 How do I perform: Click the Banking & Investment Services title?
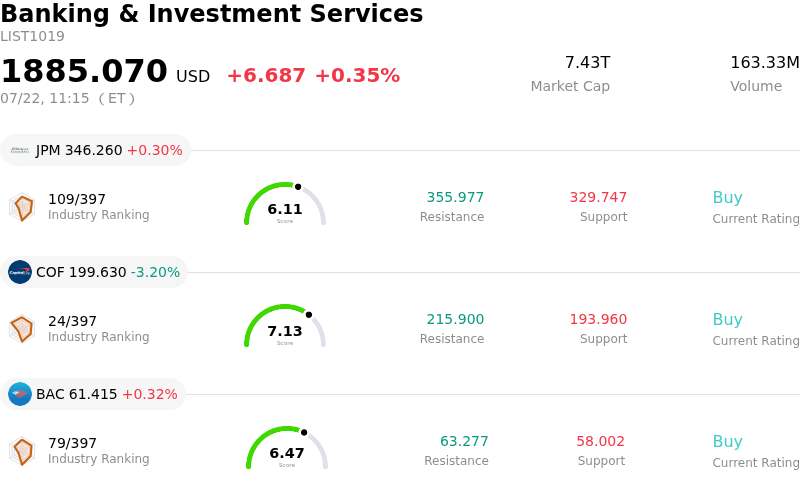[212, 14]
